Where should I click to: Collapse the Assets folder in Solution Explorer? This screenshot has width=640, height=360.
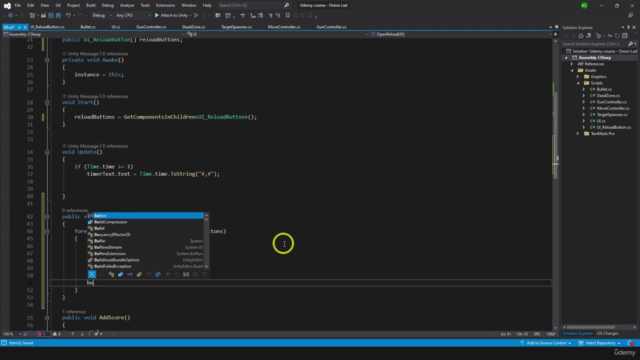tap(572, 70)
